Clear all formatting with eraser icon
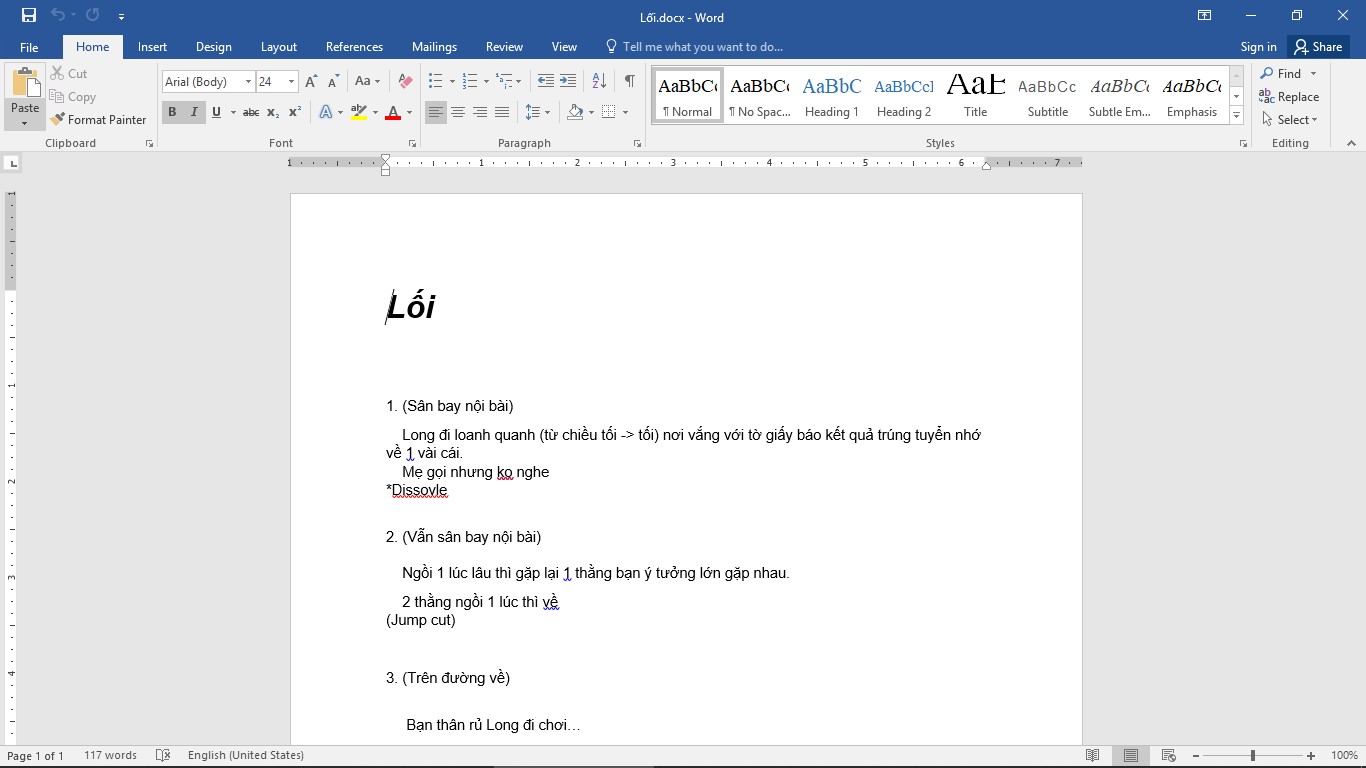 pos(405,81)
